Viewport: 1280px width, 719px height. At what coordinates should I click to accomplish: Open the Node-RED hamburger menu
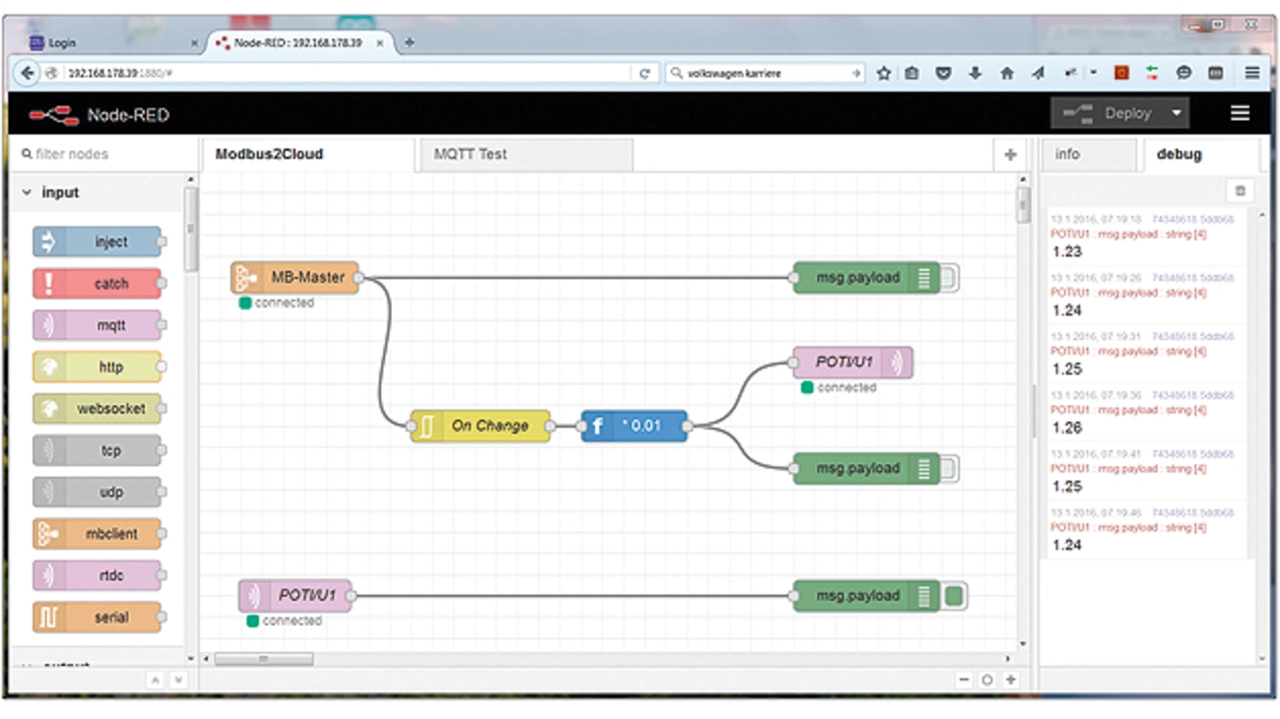click(1240, 114)
